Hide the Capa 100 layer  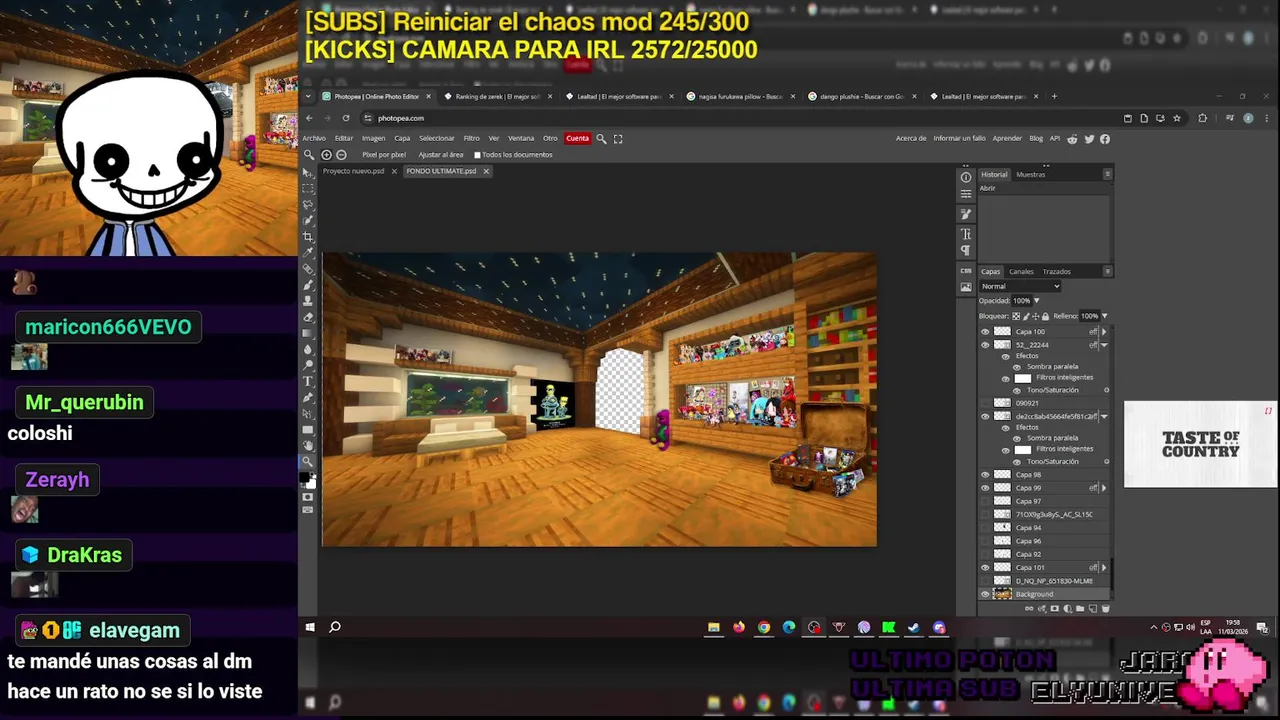pyautogui.click(x=985, y=331)
